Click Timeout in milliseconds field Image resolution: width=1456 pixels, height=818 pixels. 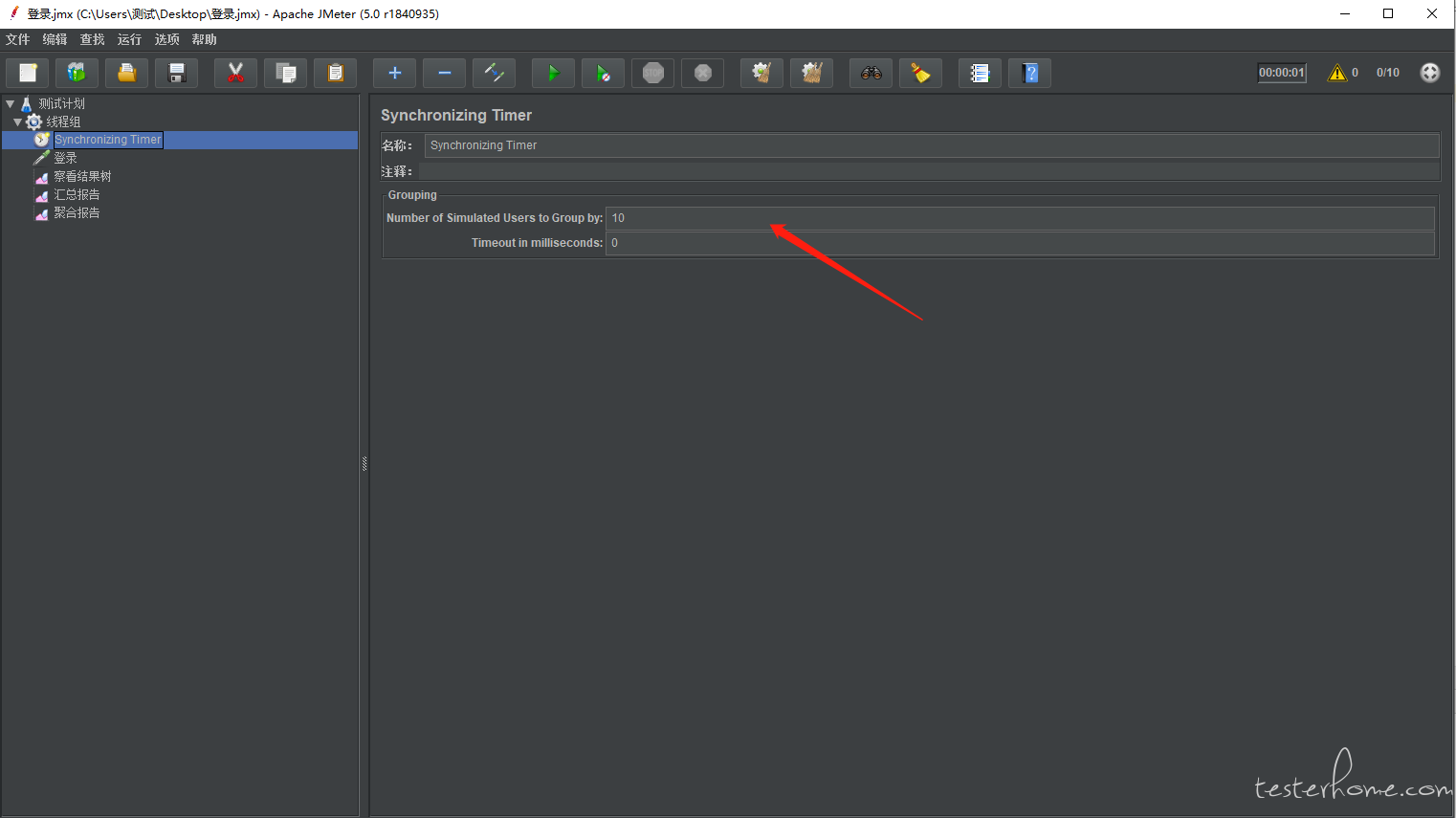[x=1020, y=243]
